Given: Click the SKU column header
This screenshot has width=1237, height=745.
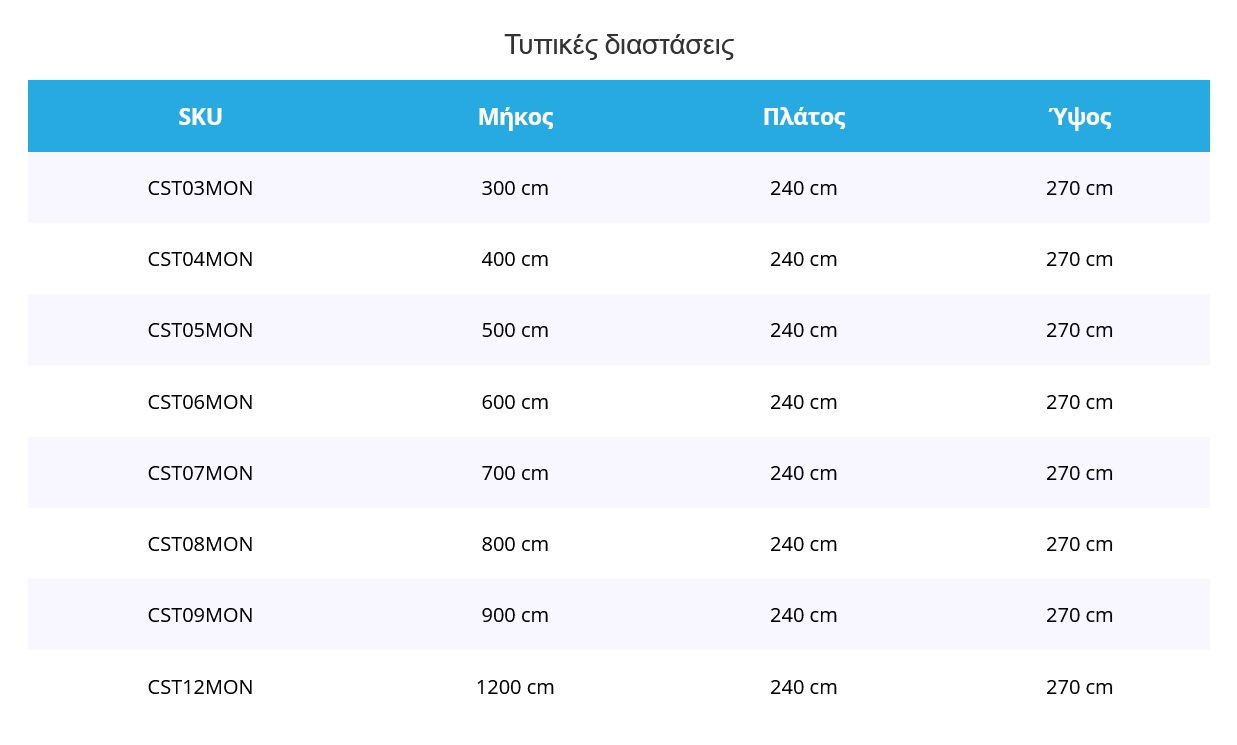Looking at the screenshot, I should pos(200,117).
